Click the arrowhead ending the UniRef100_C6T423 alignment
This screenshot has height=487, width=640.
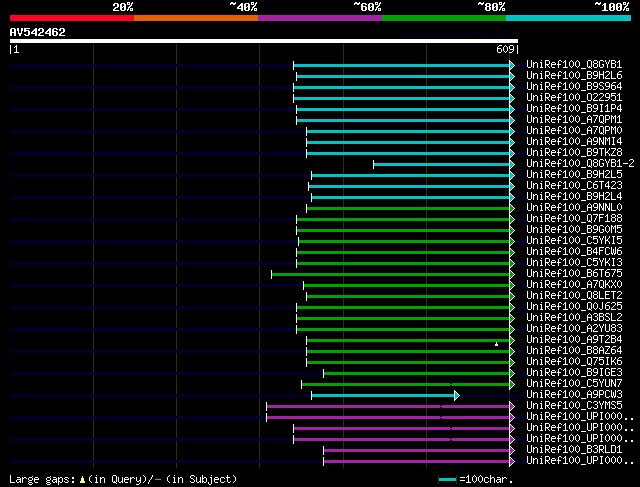[512, 186]
